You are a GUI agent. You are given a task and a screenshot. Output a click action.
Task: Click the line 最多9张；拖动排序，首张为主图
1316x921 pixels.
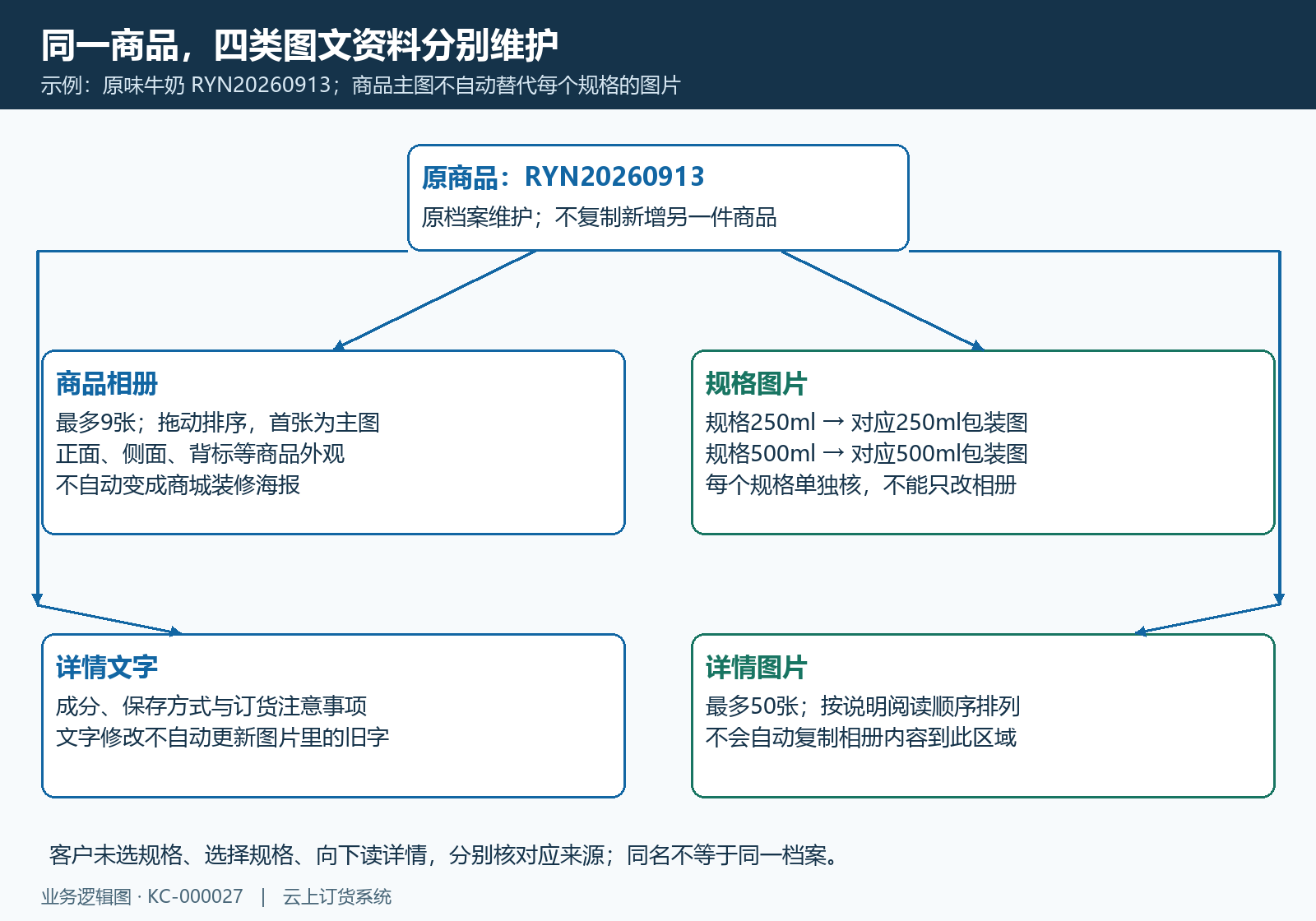(x=218, y=423)
